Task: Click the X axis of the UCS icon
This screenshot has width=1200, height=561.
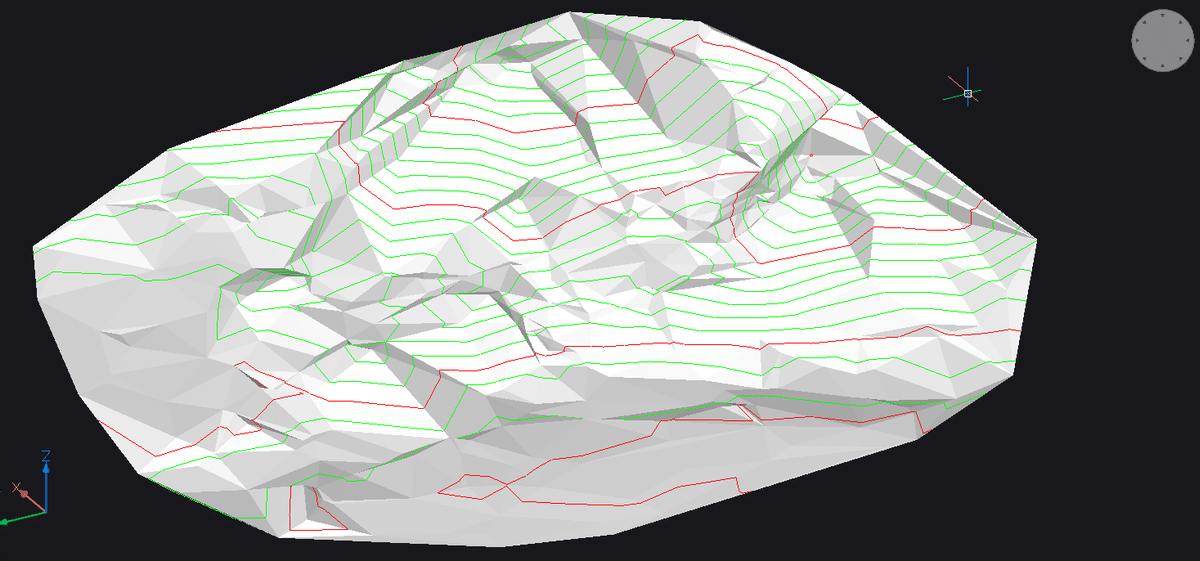Action: coord(29,495)
